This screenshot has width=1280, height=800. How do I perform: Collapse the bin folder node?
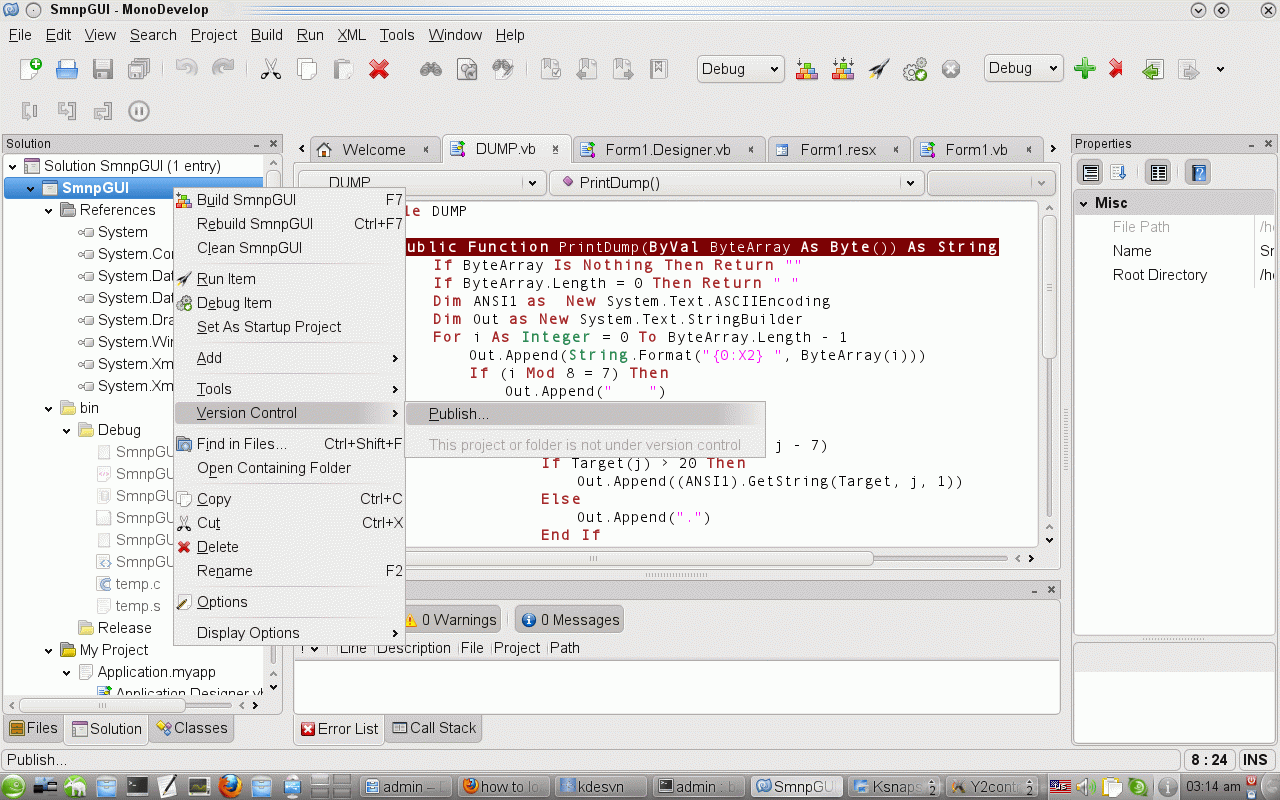pyautogui.click(x=48, y=409)
